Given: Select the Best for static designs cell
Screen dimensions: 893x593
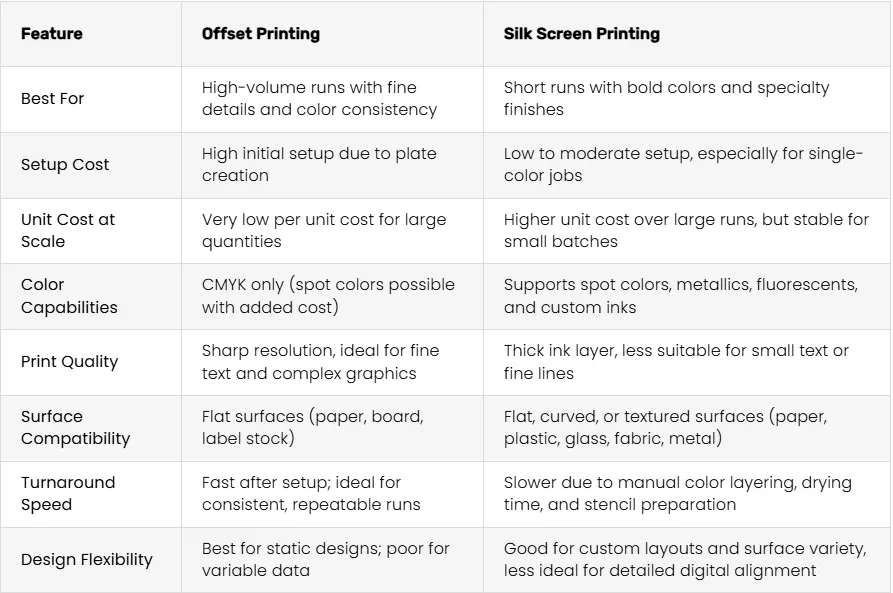Looking at the screenshot, I should point(325,559).
